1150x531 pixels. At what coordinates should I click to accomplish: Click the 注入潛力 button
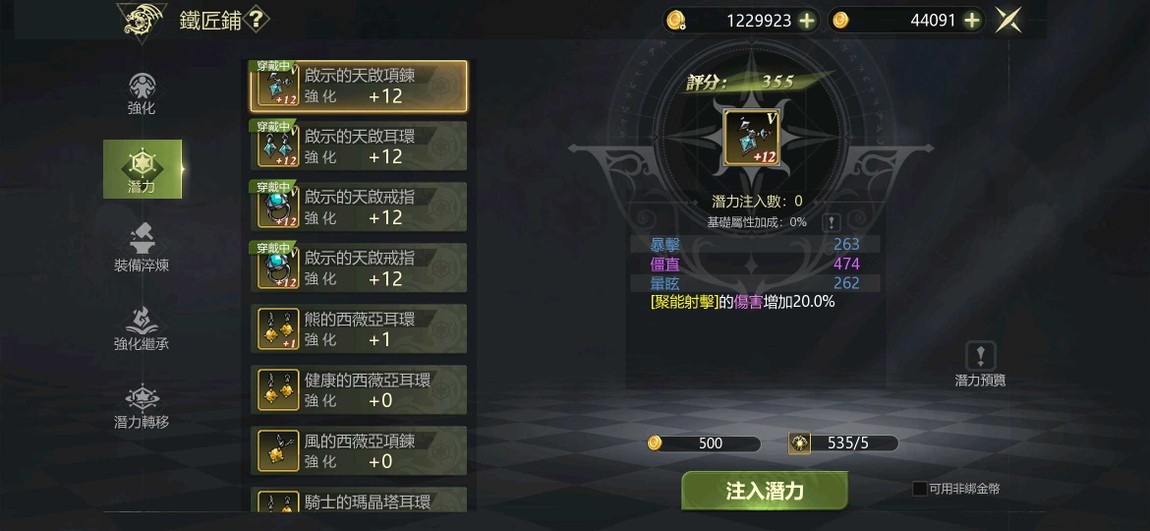[764, 491]
